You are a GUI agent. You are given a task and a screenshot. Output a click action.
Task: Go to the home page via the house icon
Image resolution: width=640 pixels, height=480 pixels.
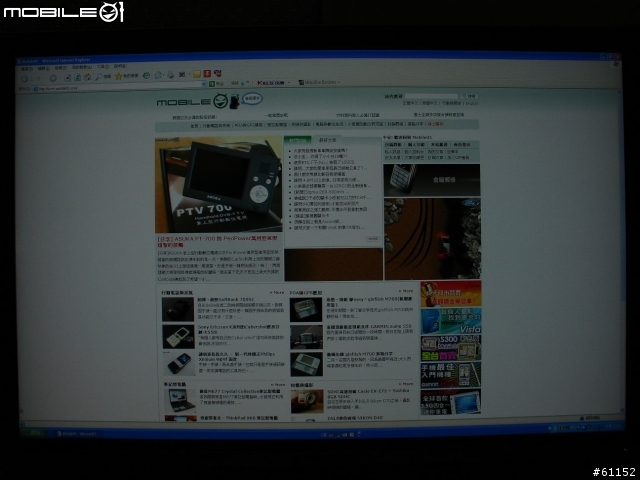tap(87, 76)
